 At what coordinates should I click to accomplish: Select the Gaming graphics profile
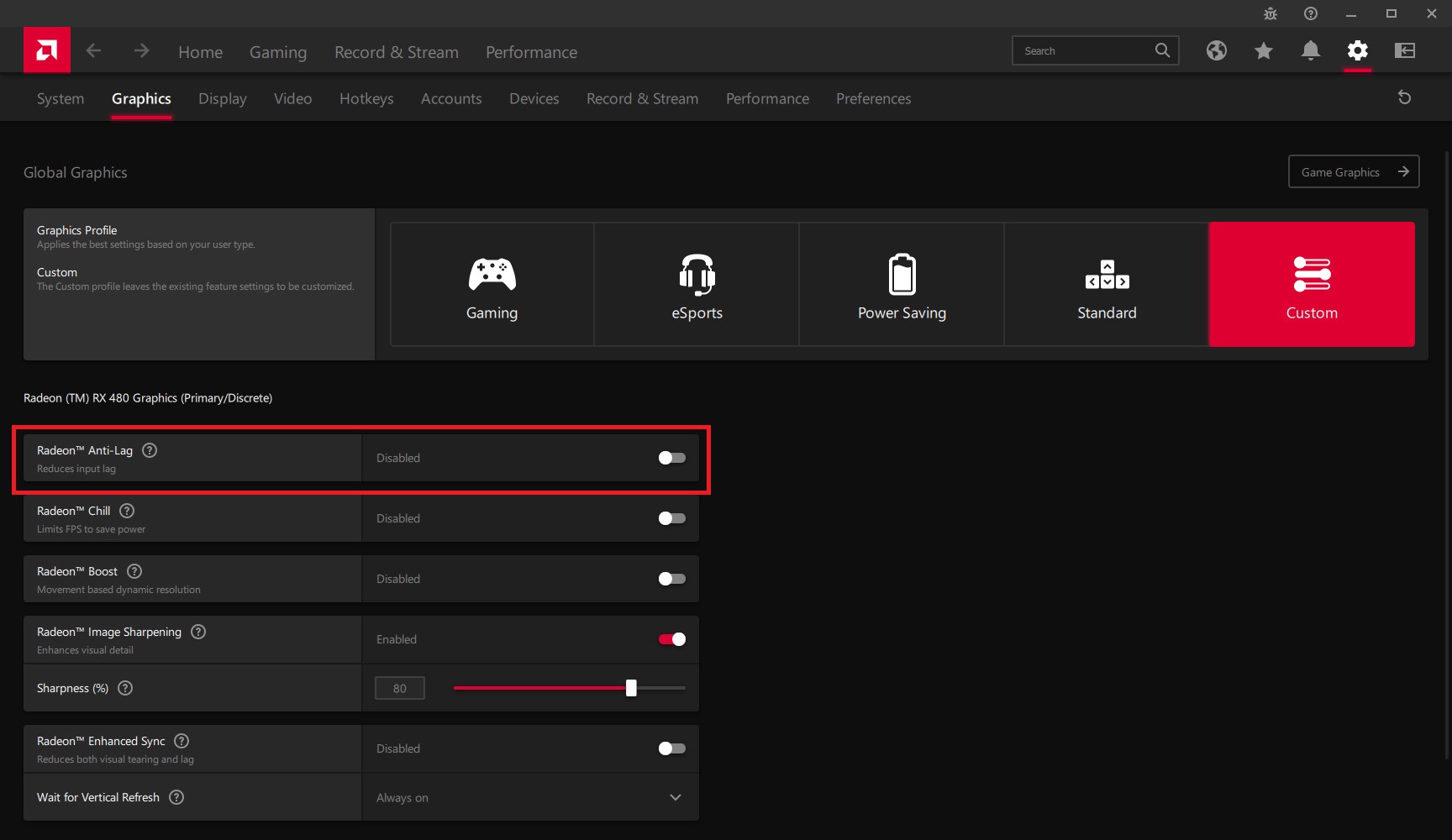[x=492, y=284]
